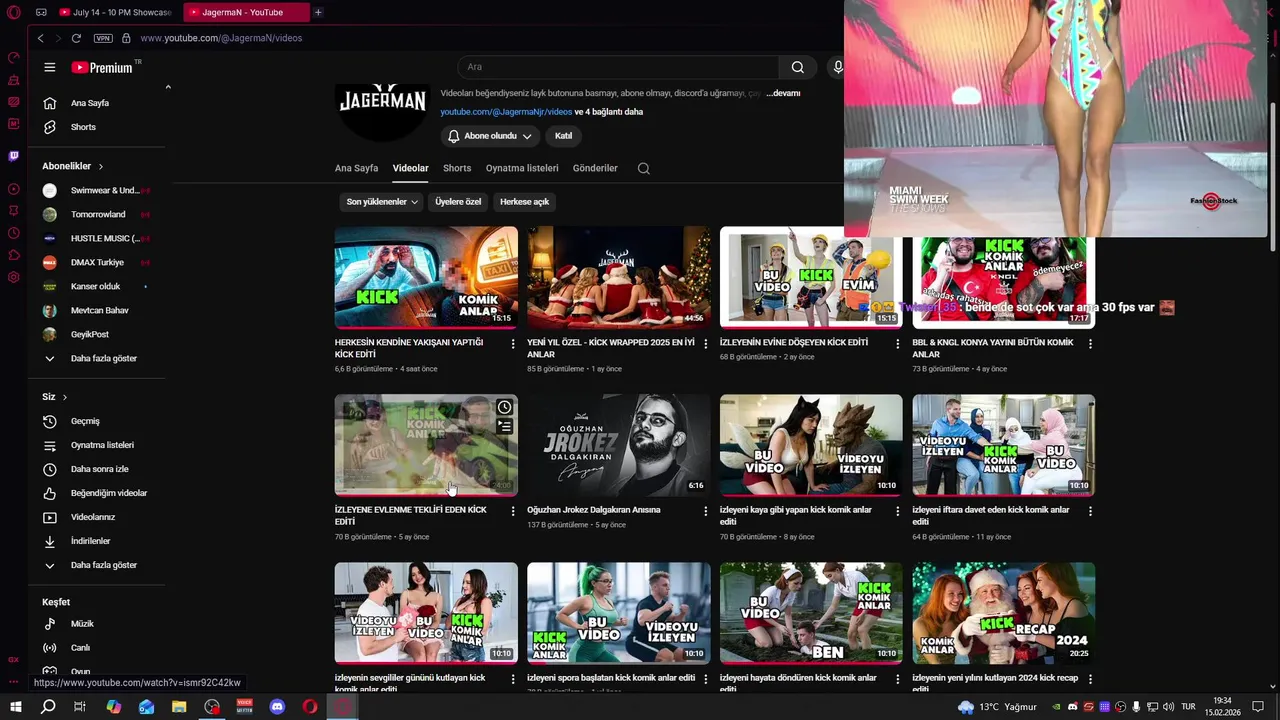Click the VPN badge in address bar
The width and height of the screenshot is (1280, 720).
click(103, 38)
